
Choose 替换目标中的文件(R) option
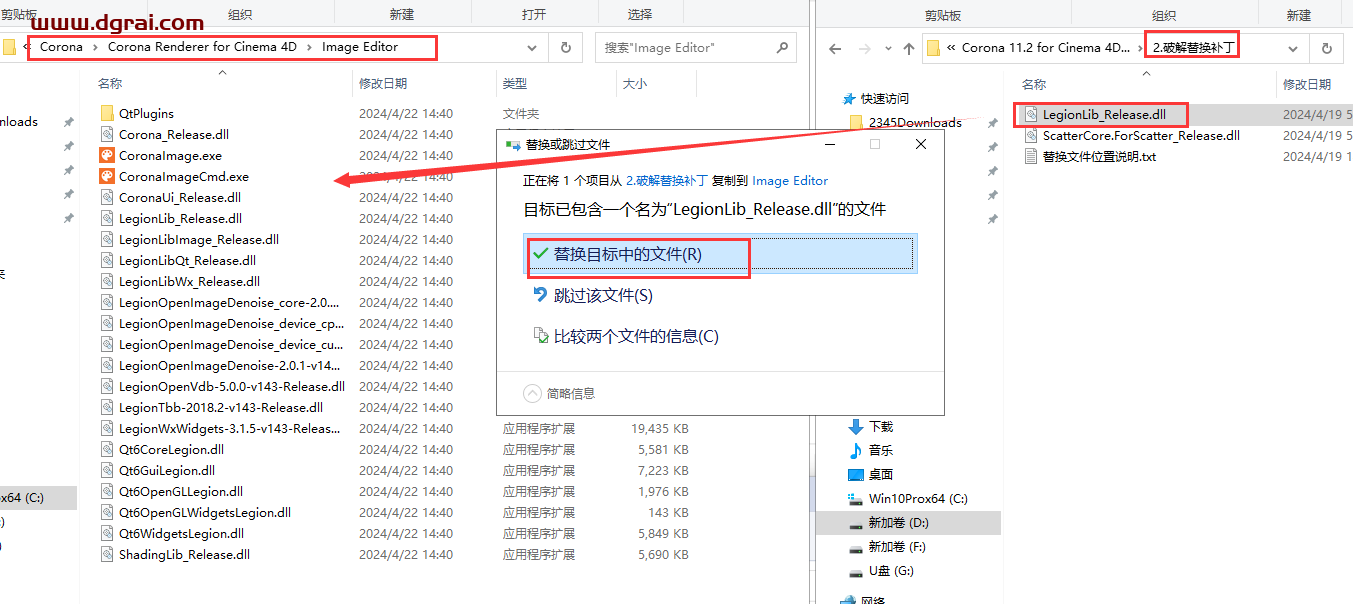[627, 254]
